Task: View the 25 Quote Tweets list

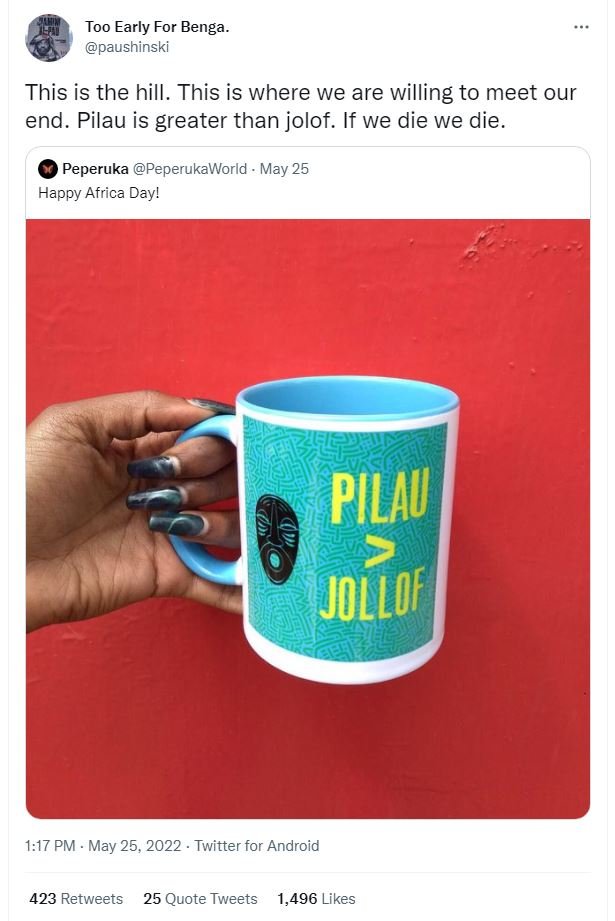Action: pos(200,899)
